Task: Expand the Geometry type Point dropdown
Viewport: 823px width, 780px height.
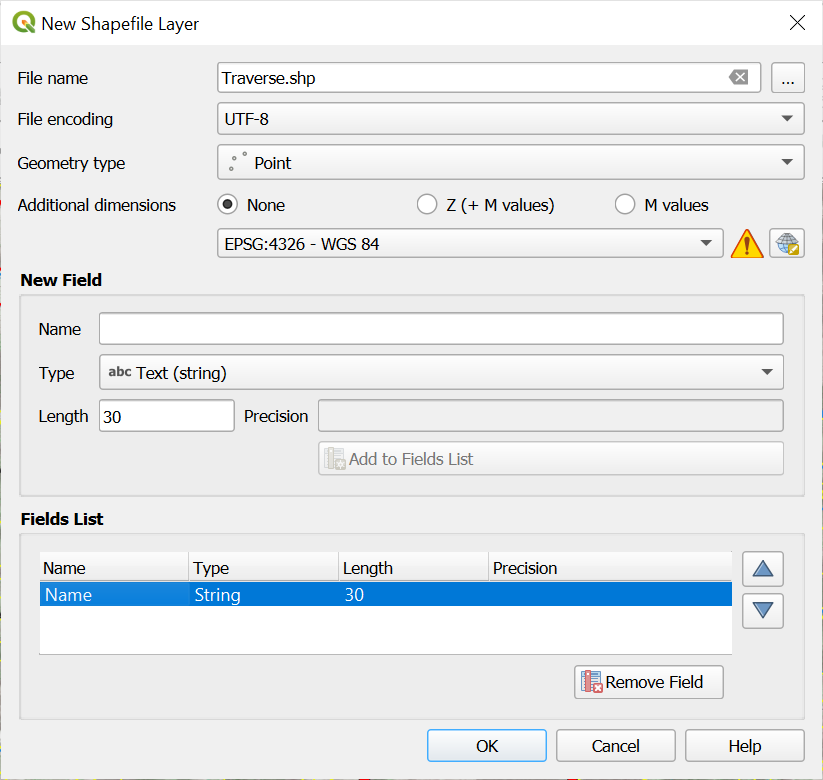Action: point(510,162)
